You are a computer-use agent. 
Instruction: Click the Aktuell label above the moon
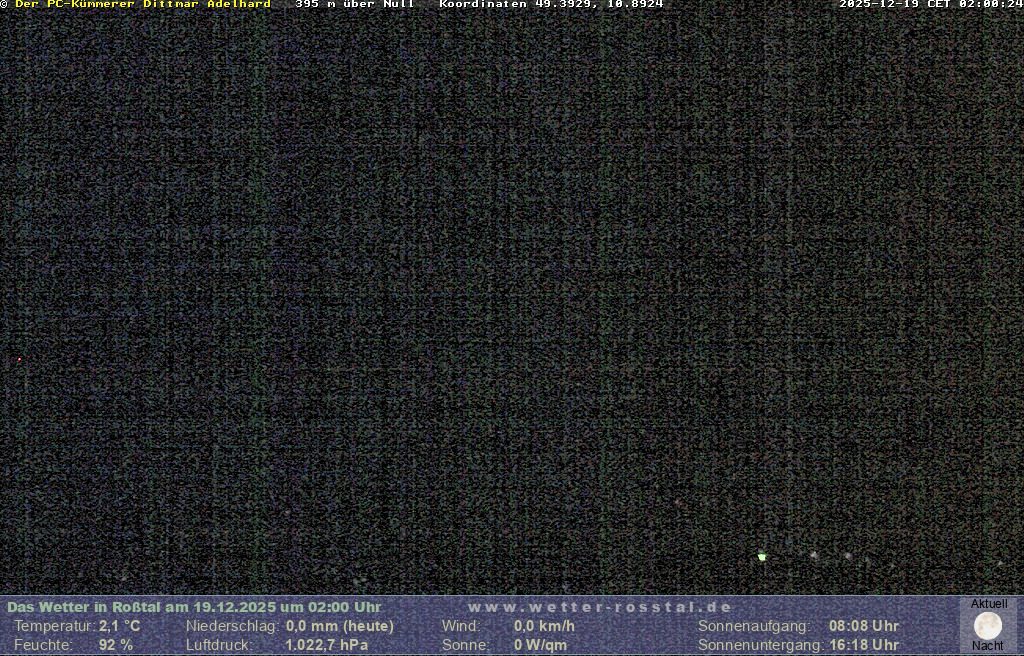point(988,604)
